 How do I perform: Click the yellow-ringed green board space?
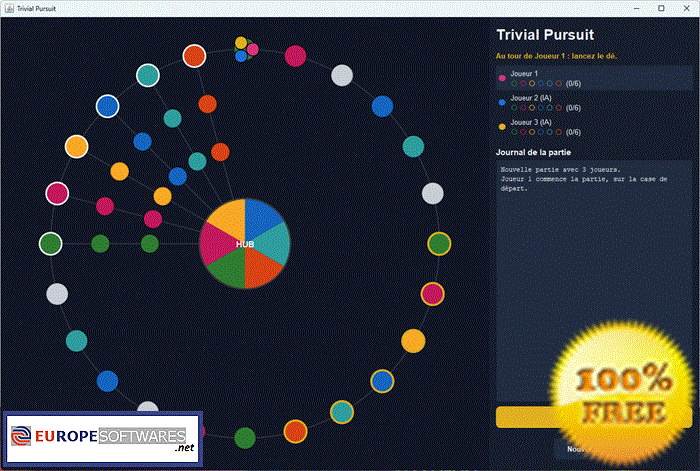(439, 244)
